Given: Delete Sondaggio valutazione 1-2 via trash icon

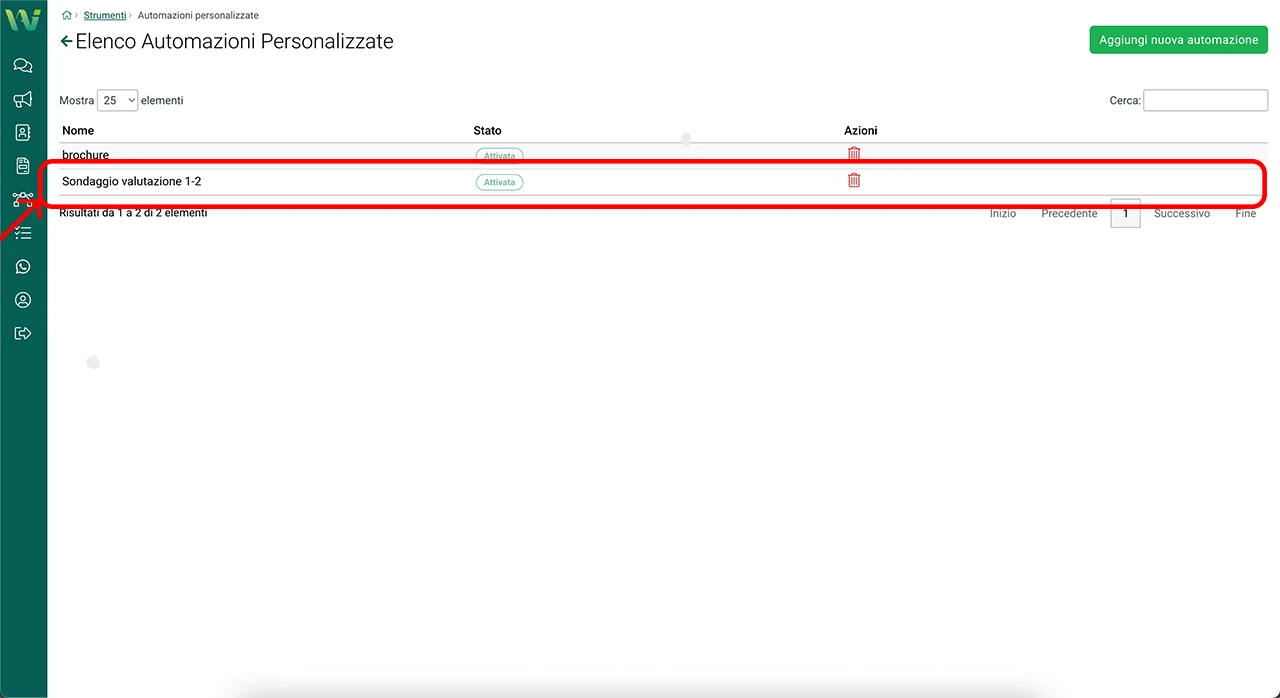Looking at the screenshot, I should 854,180.
